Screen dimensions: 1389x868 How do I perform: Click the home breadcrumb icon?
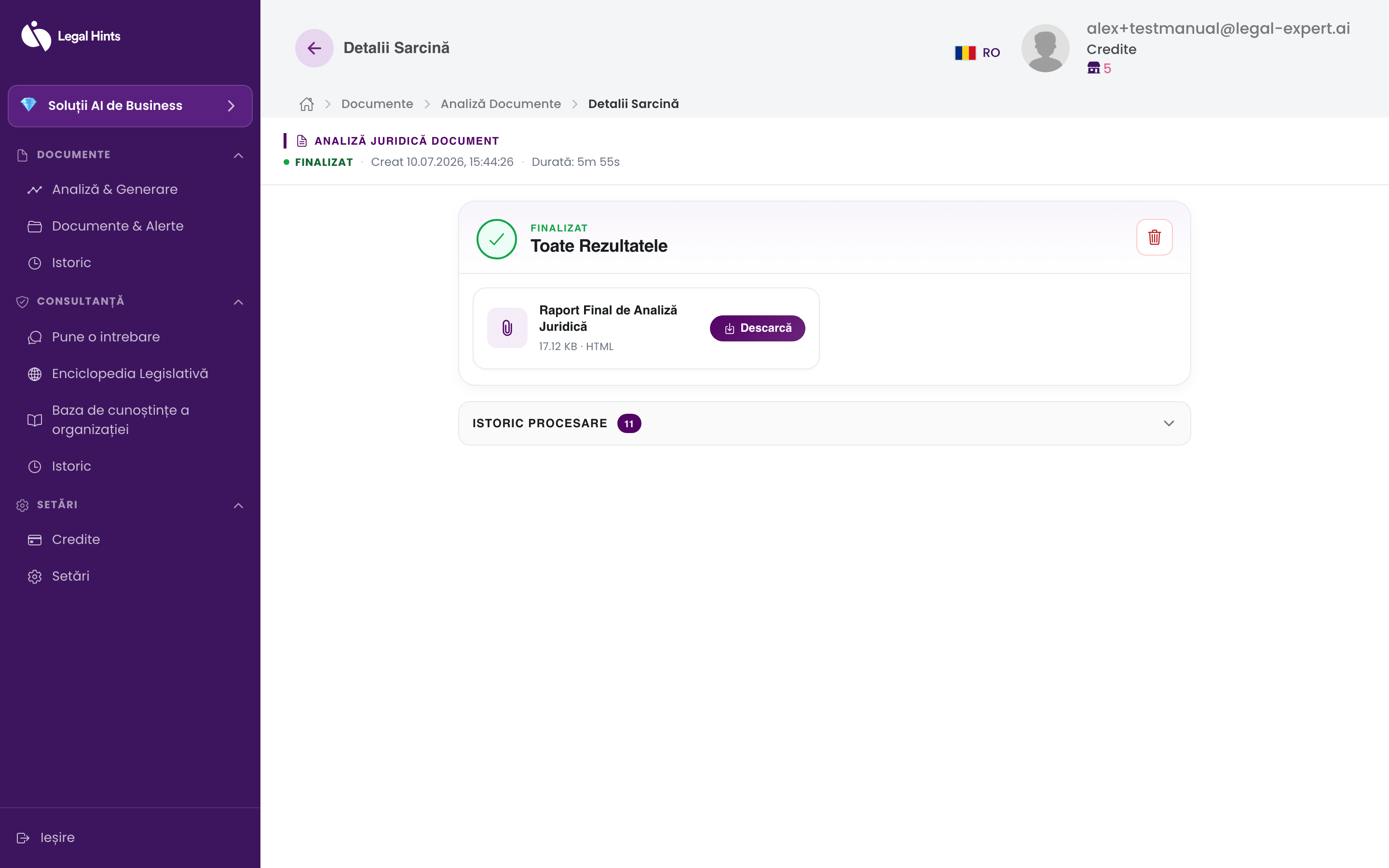(x=307, y=104)
